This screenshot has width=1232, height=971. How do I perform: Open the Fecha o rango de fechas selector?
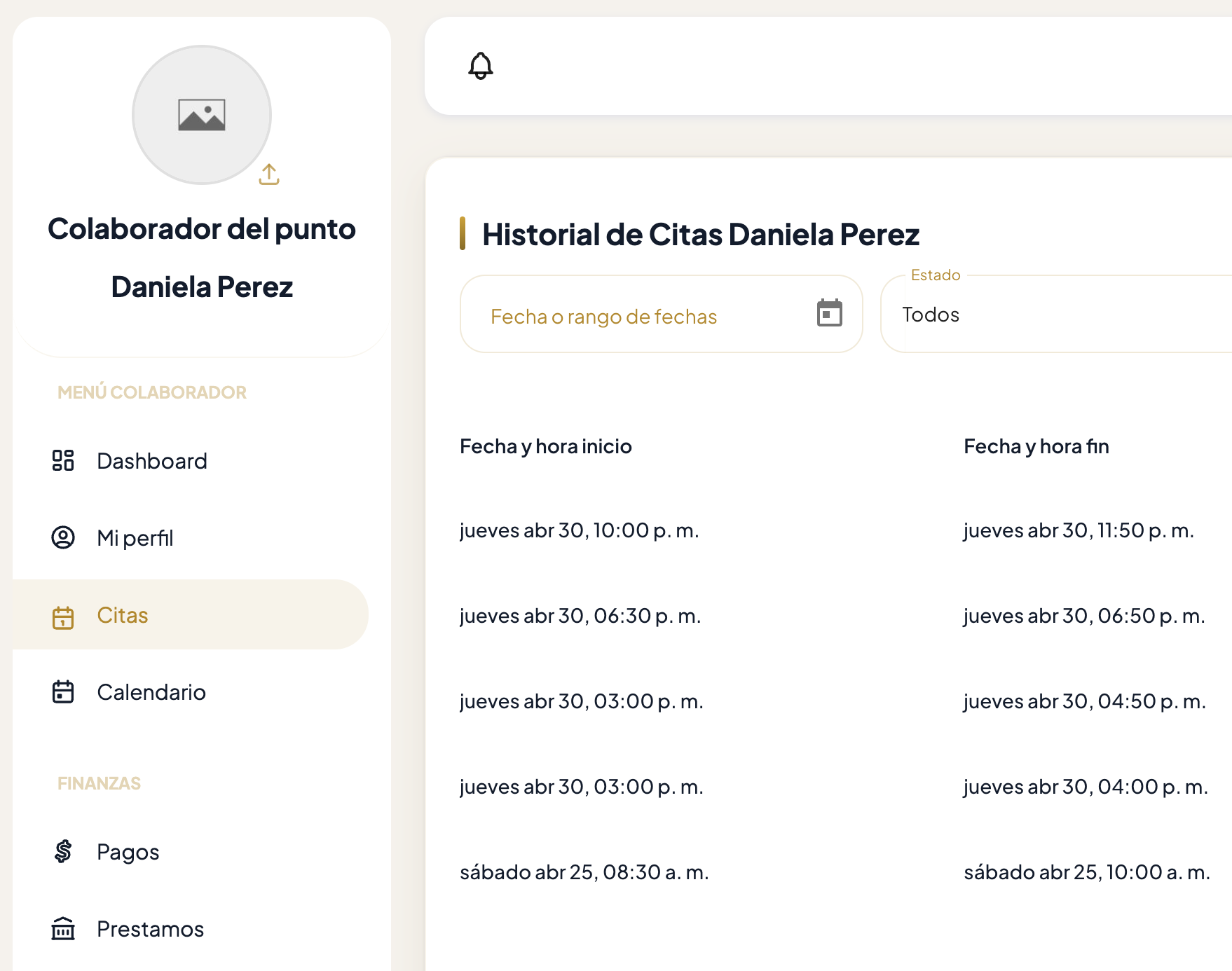[631, 316]
